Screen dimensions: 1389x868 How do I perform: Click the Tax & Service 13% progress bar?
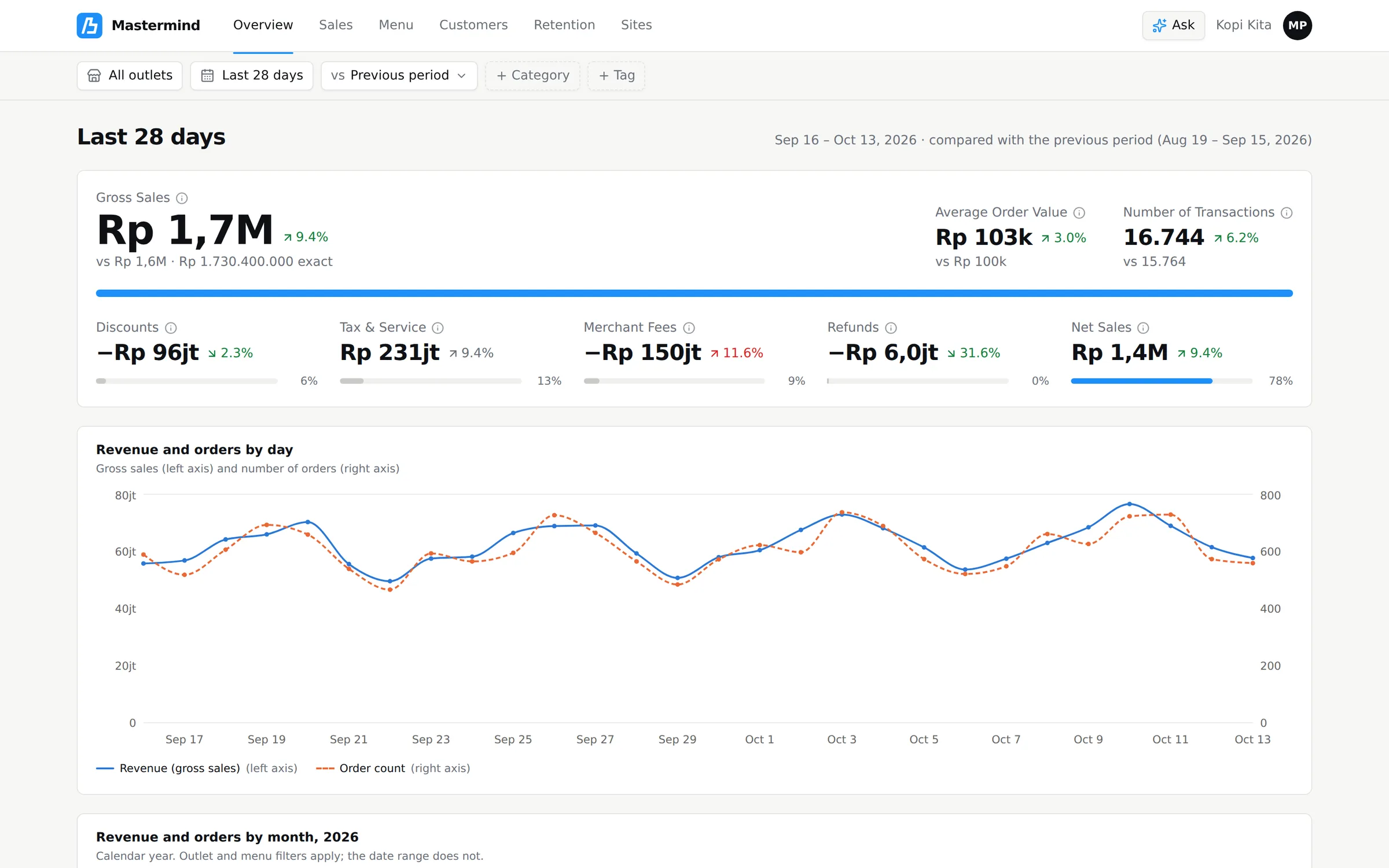pyautogui.click(x=430, y=381)
